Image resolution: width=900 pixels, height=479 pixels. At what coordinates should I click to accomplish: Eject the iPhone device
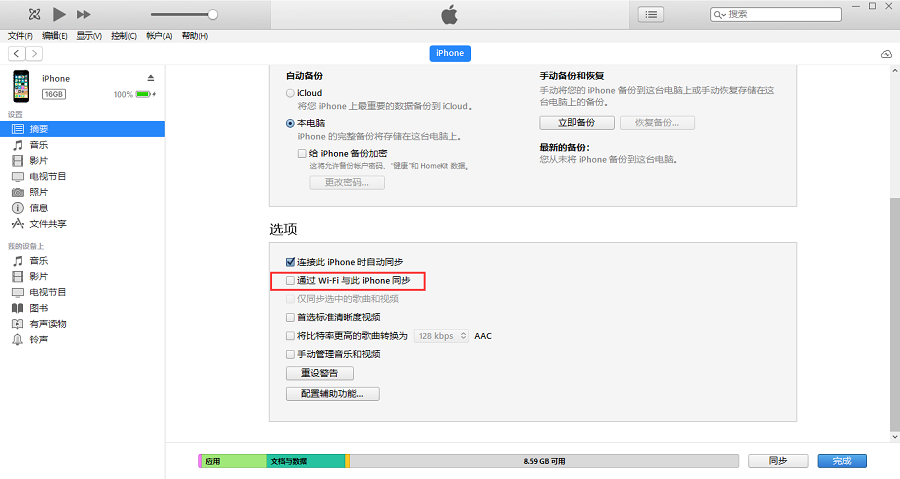150,78
